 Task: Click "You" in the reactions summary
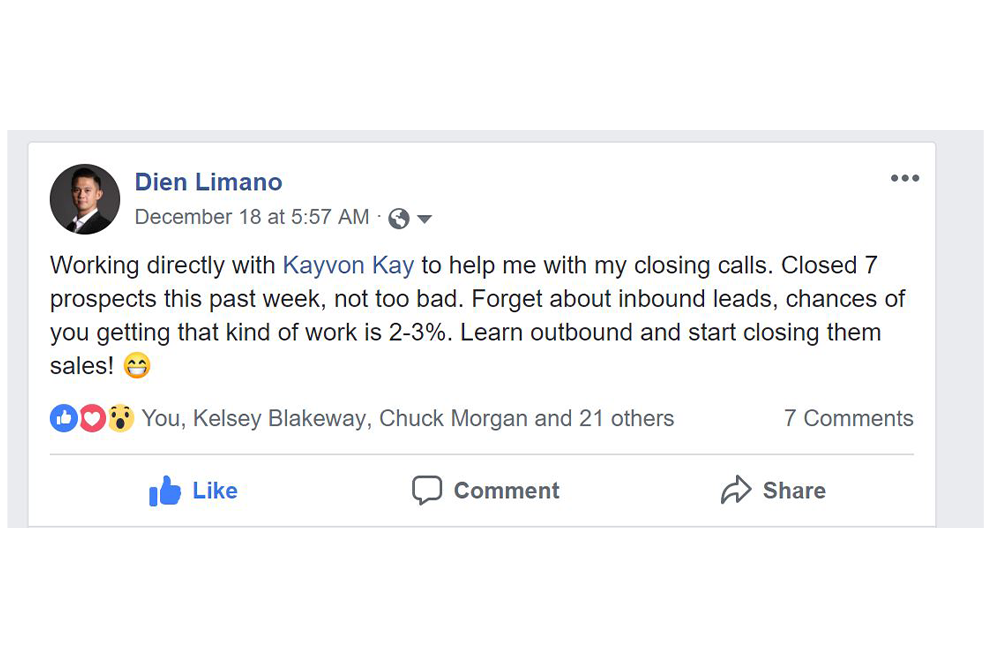(160, 418)
